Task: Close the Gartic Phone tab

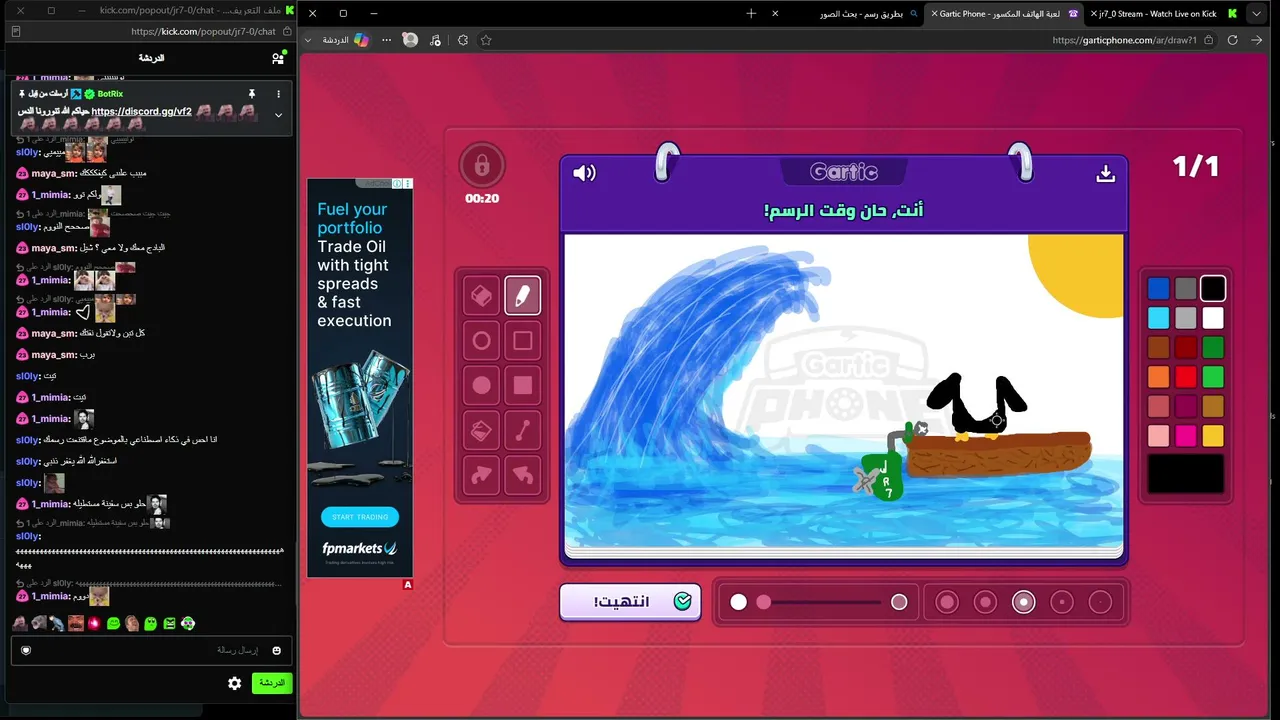Action: [x=934, y=13]
